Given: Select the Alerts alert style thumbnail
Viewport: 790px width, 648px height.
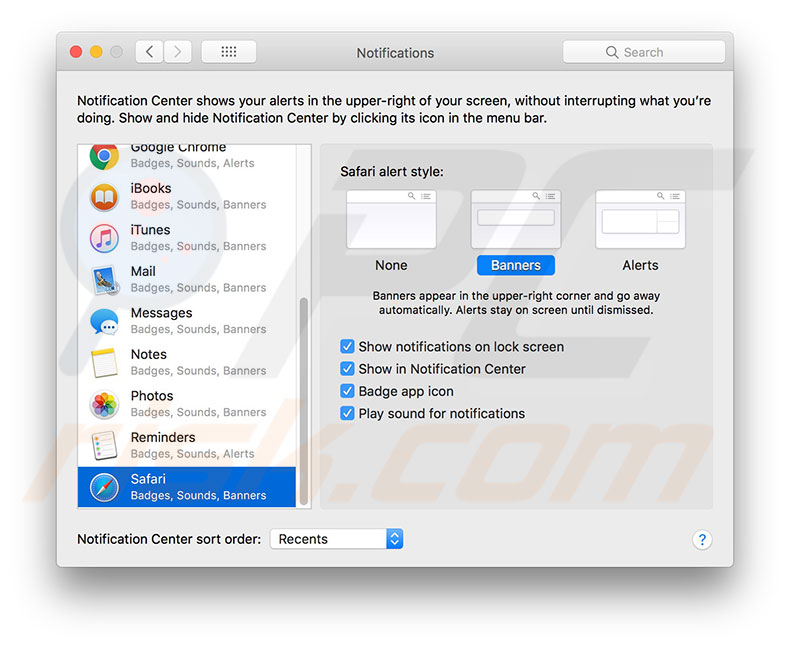Looking at the screenshot, I should (x=640, y=219).
